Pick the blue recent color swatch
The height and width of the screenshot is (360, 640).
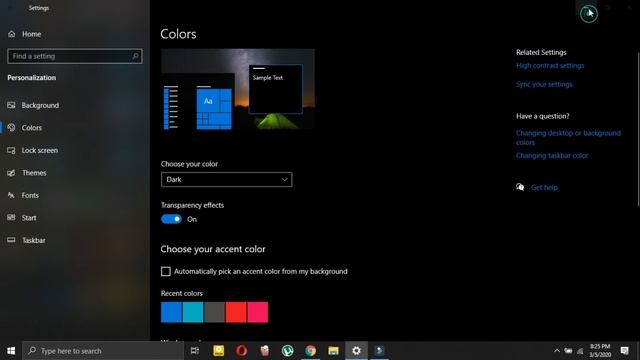point(171,312)
